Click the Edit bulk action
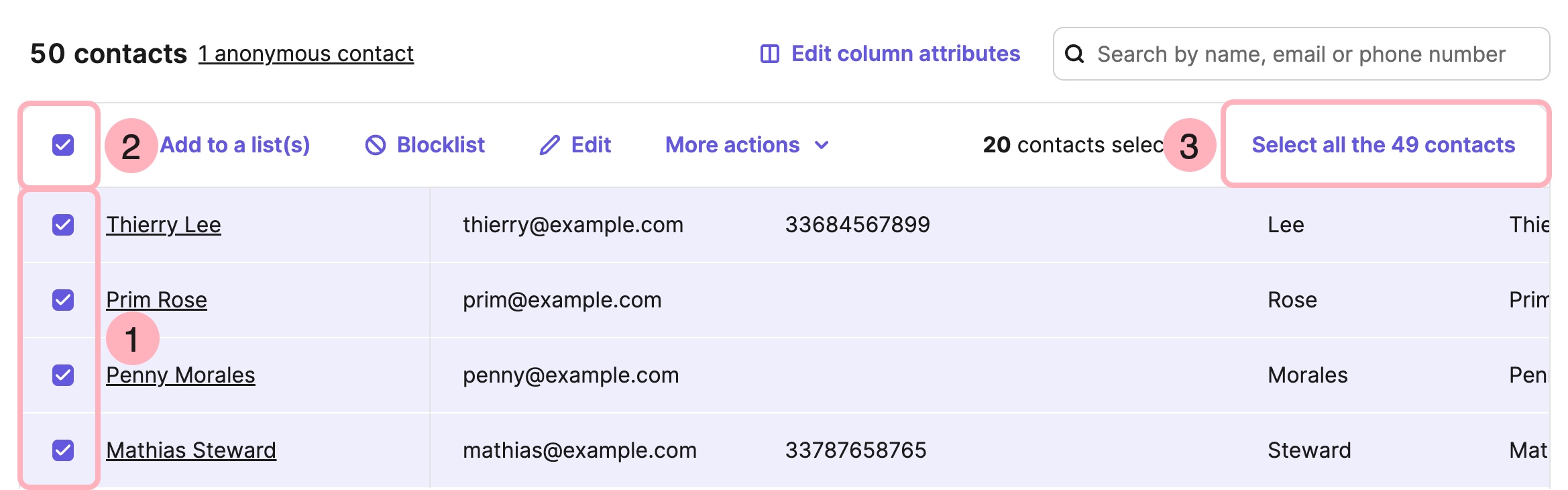This screenshot has height=490, width=1568. coord(590,144)
